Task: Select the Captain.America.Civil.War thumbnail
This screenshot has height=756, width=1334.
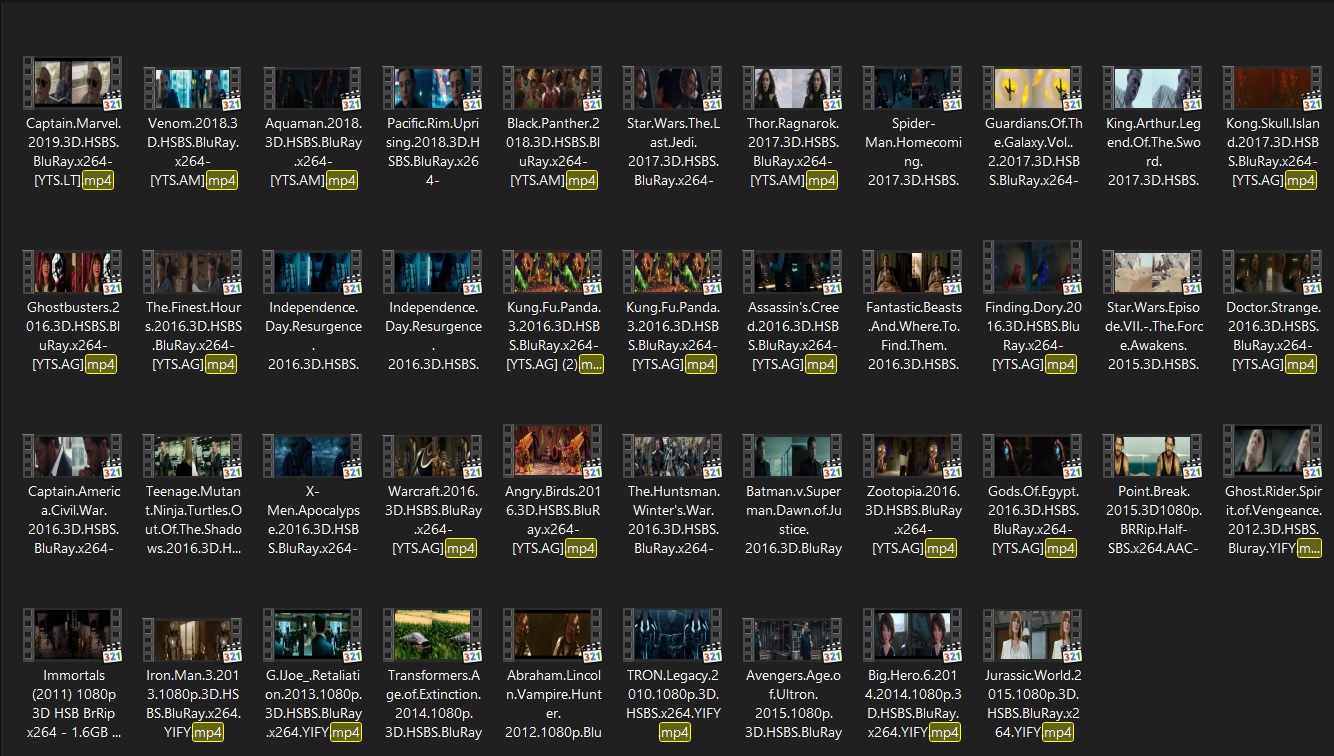Action: pos(72,456)
